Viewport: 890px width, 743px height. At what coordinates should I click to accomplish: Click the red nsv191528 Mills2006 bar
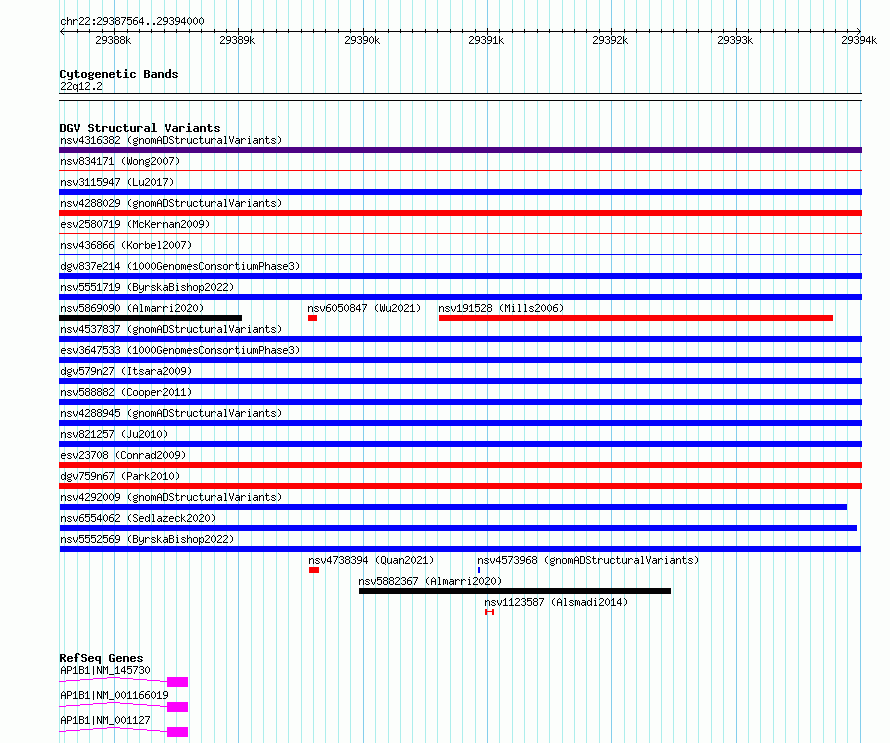(636, 318)
